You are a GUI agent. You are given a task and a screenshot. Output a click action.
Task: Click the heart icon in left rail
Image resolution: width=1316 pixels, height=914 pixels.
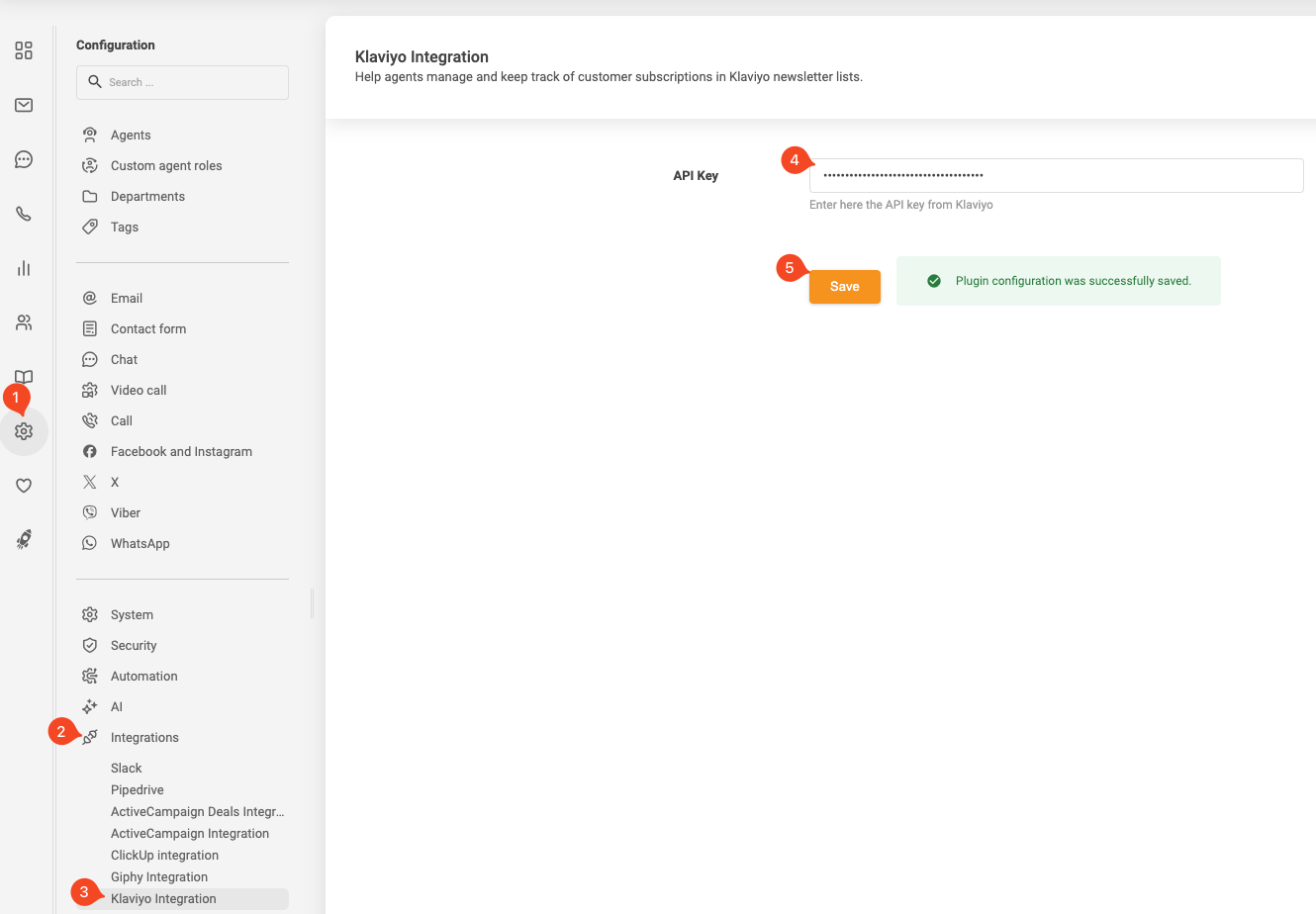pos(24,486)
